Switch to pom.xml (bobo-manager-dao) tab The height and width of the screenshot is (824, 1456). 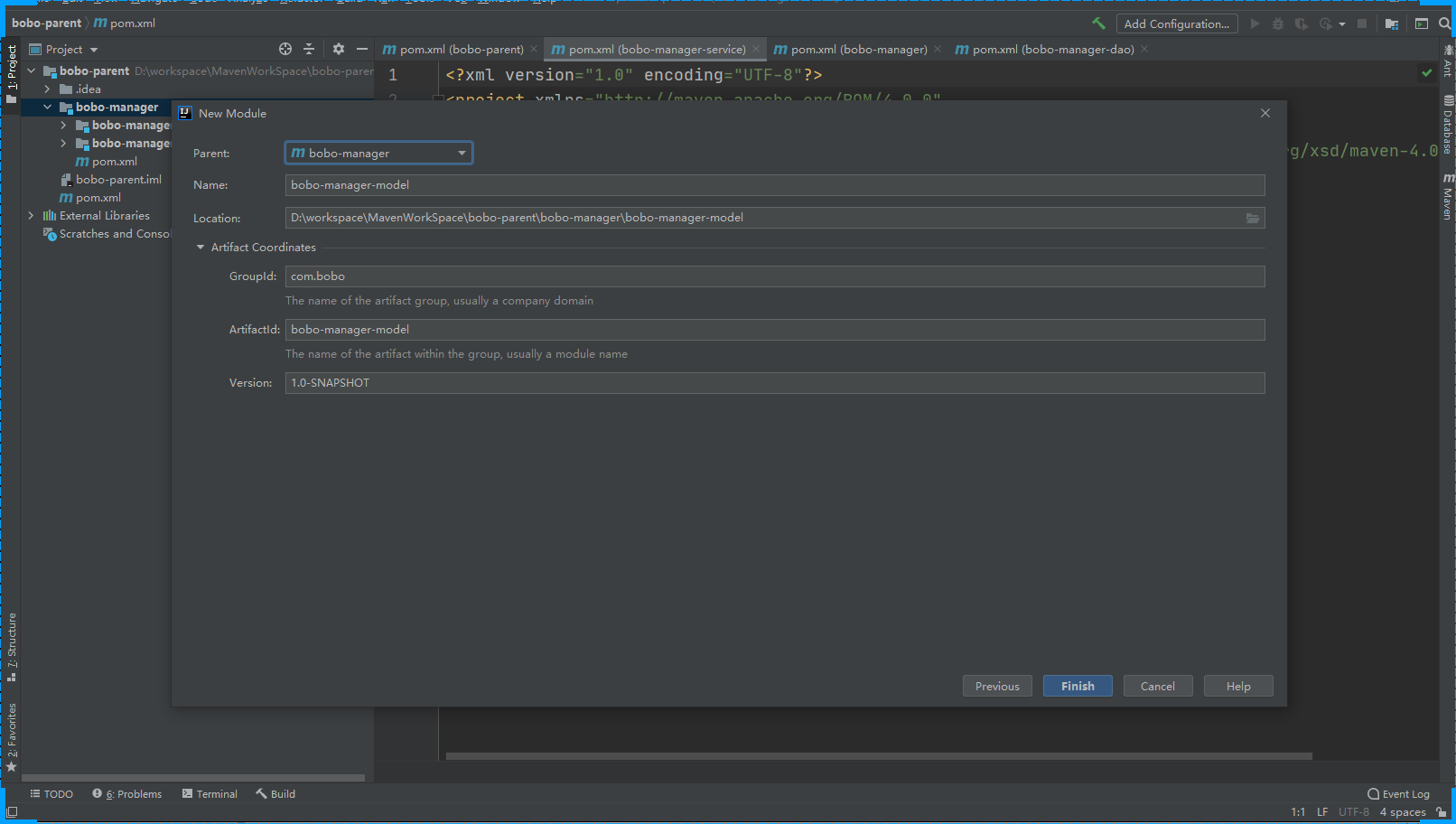pyautogui.click(x=1044, y=50)
